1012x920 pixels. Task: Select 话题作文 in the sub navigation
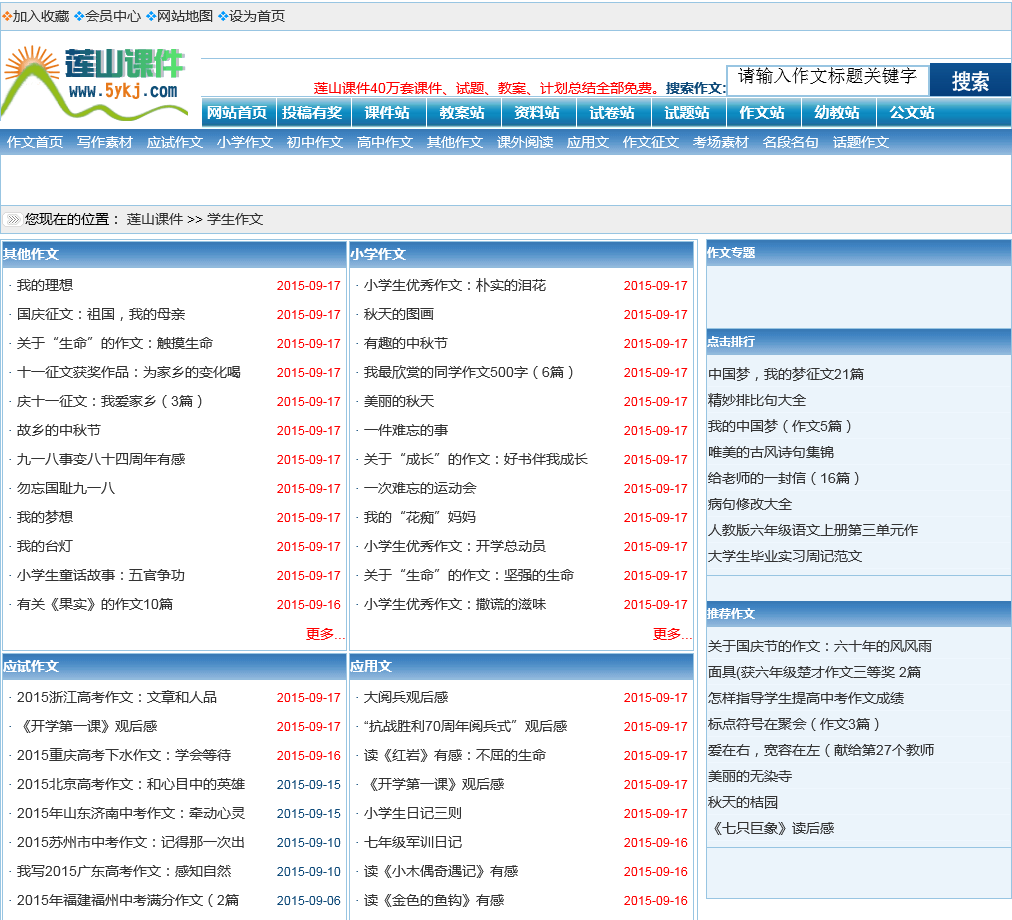click(861, 142)
